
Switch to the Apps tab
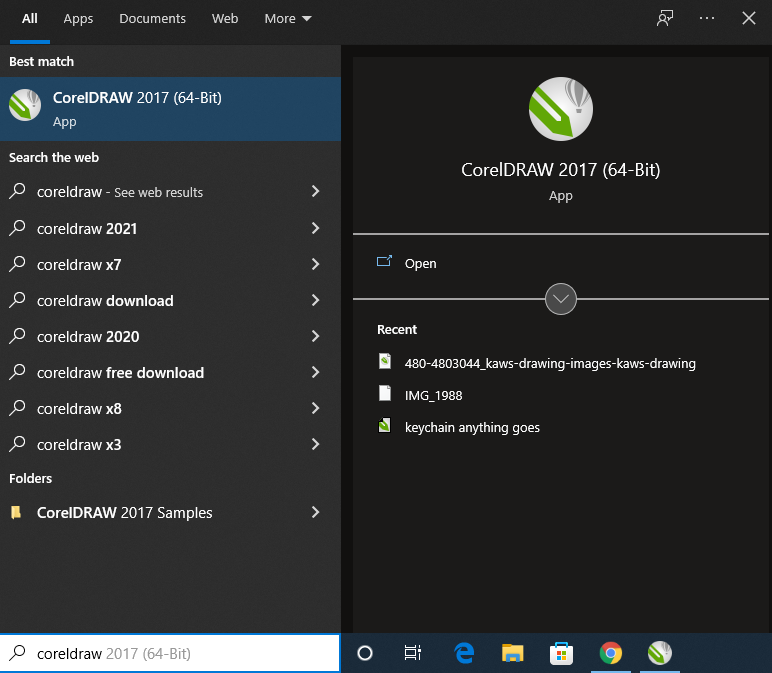(78, 19)
